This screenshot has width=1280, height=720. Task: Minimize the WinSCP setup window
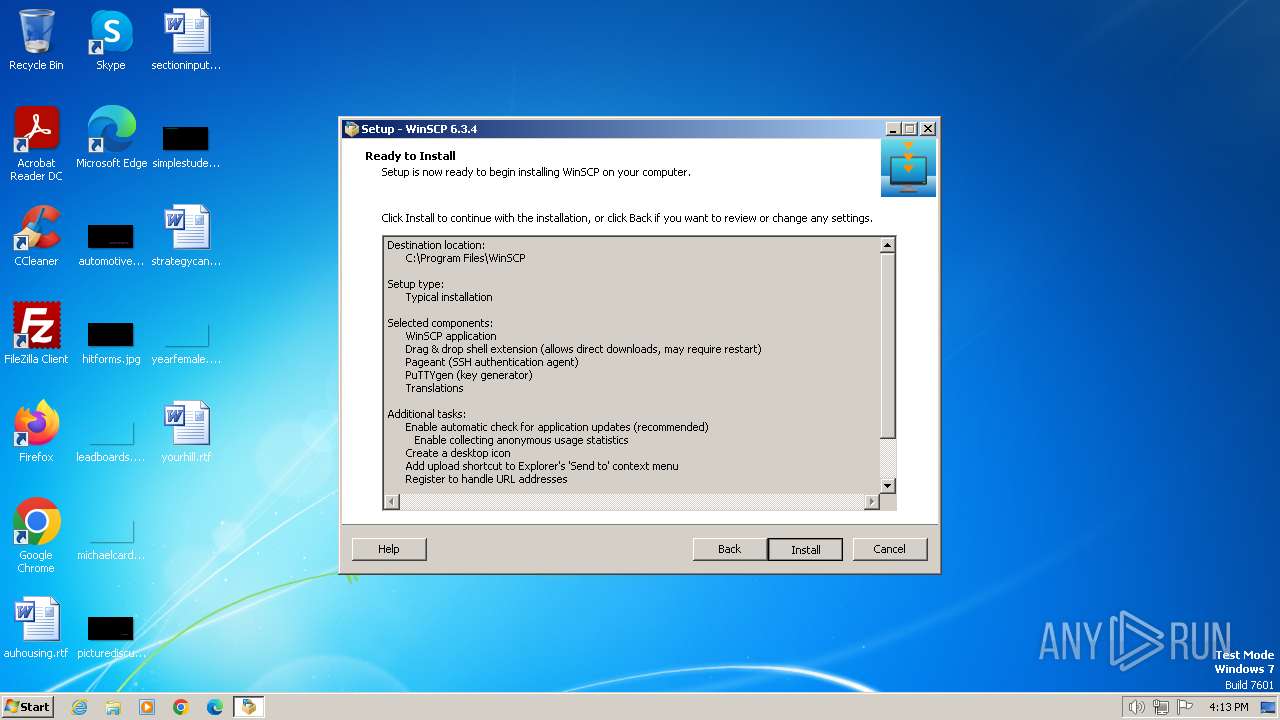tap(893, 129)
